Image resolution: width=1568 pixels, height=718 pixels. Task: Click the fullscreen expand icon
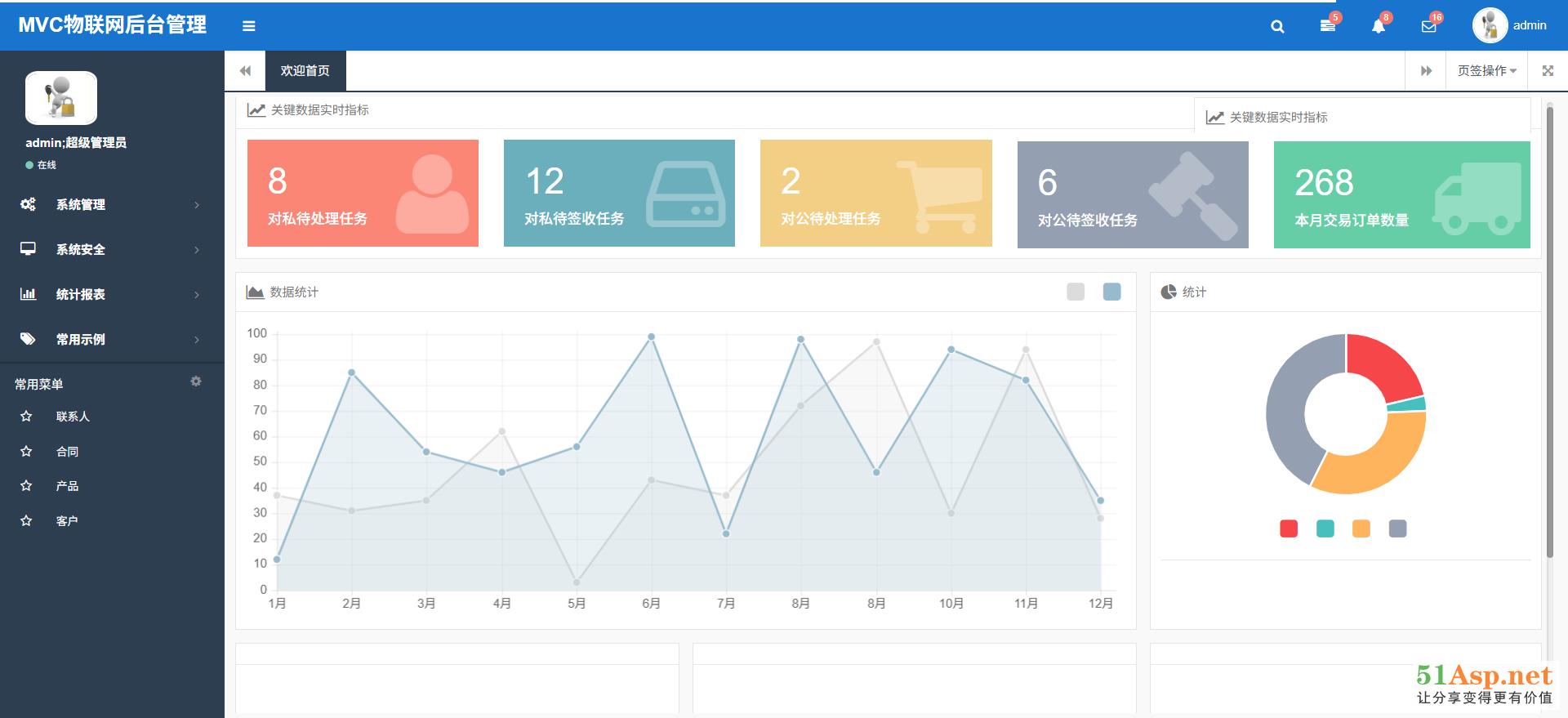click(1548, 71)
